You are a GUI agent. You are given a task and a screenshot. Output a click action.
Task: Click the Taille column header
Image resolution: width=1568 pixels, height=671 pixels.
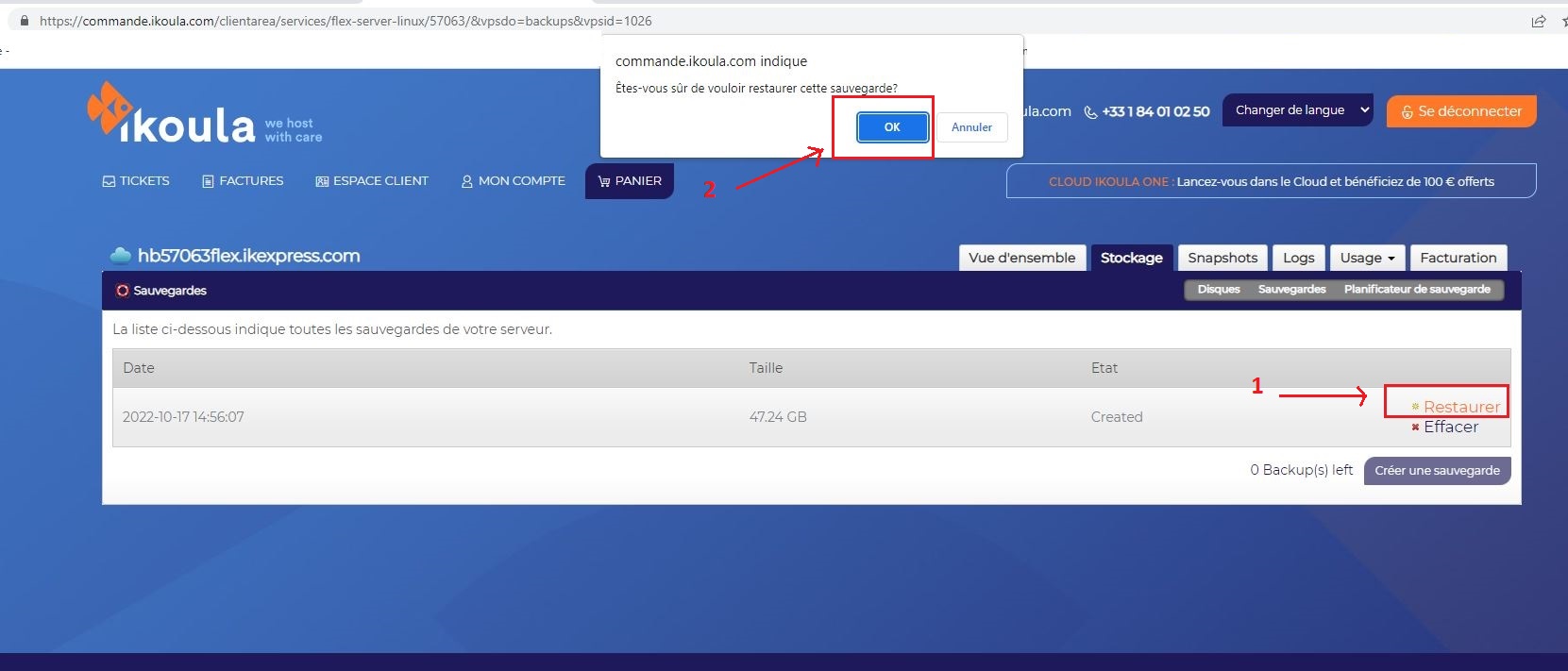tap(766, 368)
